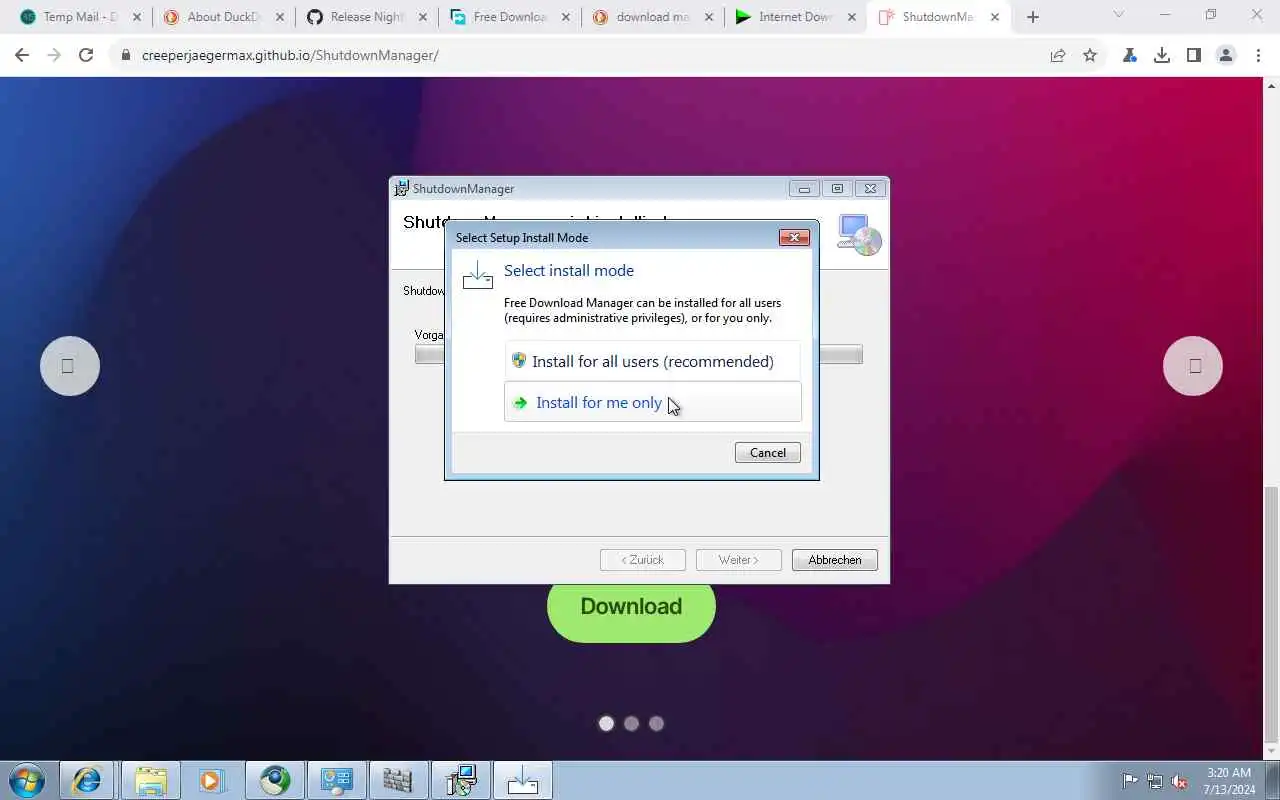Image resolution: width=1280 pixels, height=800 pixels.
Task: Select the first carousel indicator dot
Action: (606, 724)
